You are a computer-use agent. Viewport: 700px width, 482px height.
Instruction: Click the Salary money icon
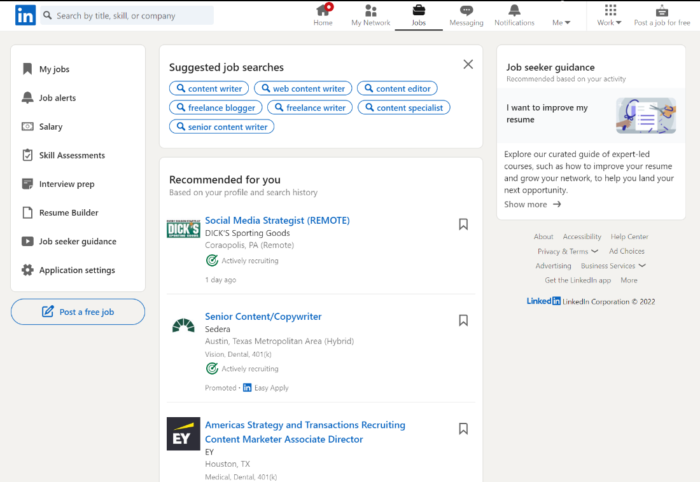point(27,126)
